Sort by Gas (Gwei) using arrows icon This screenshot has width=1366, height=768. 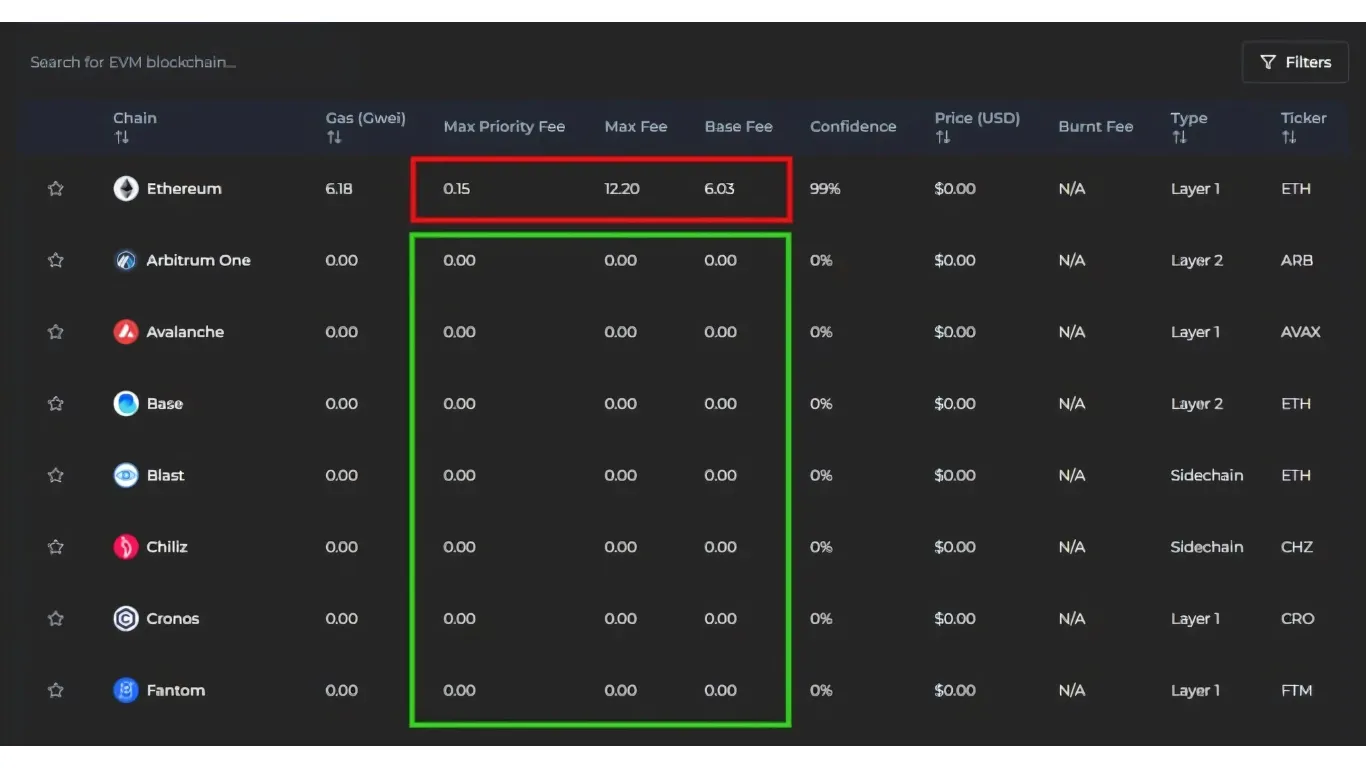pyautogui.click(x=334, y=138)
